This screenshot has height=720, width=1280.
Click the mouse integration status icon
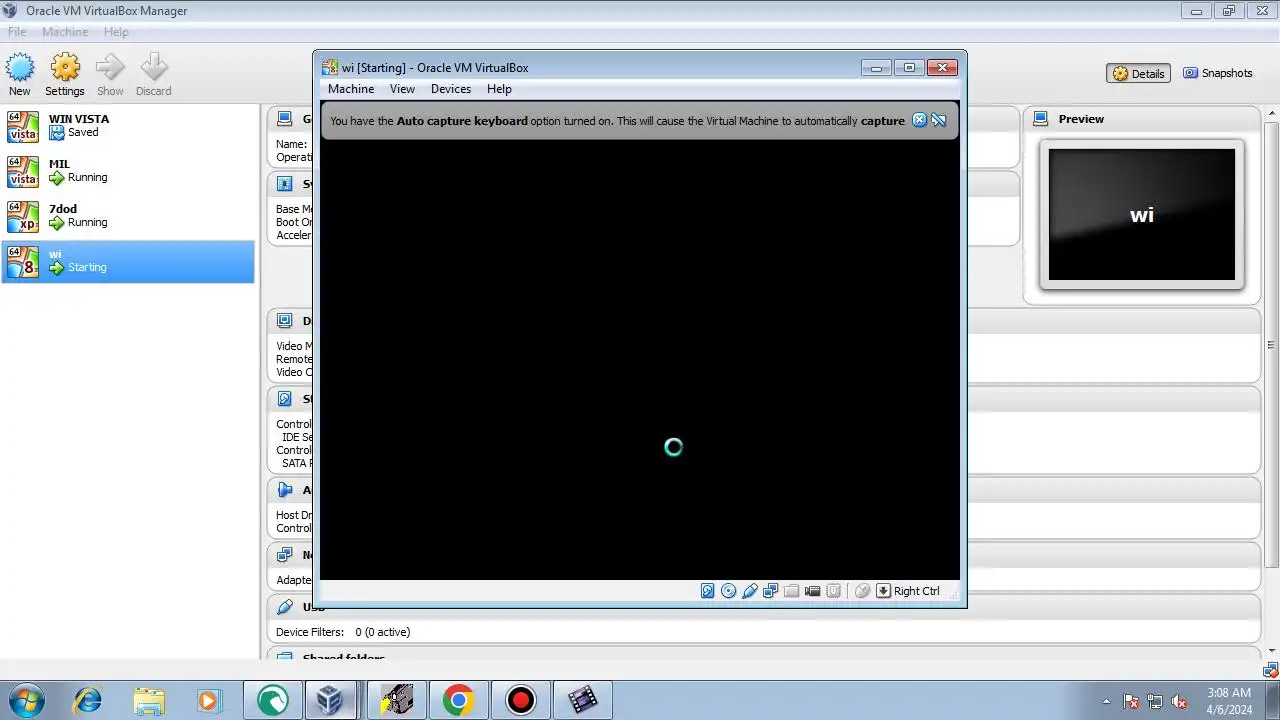(x=862, y=591)
